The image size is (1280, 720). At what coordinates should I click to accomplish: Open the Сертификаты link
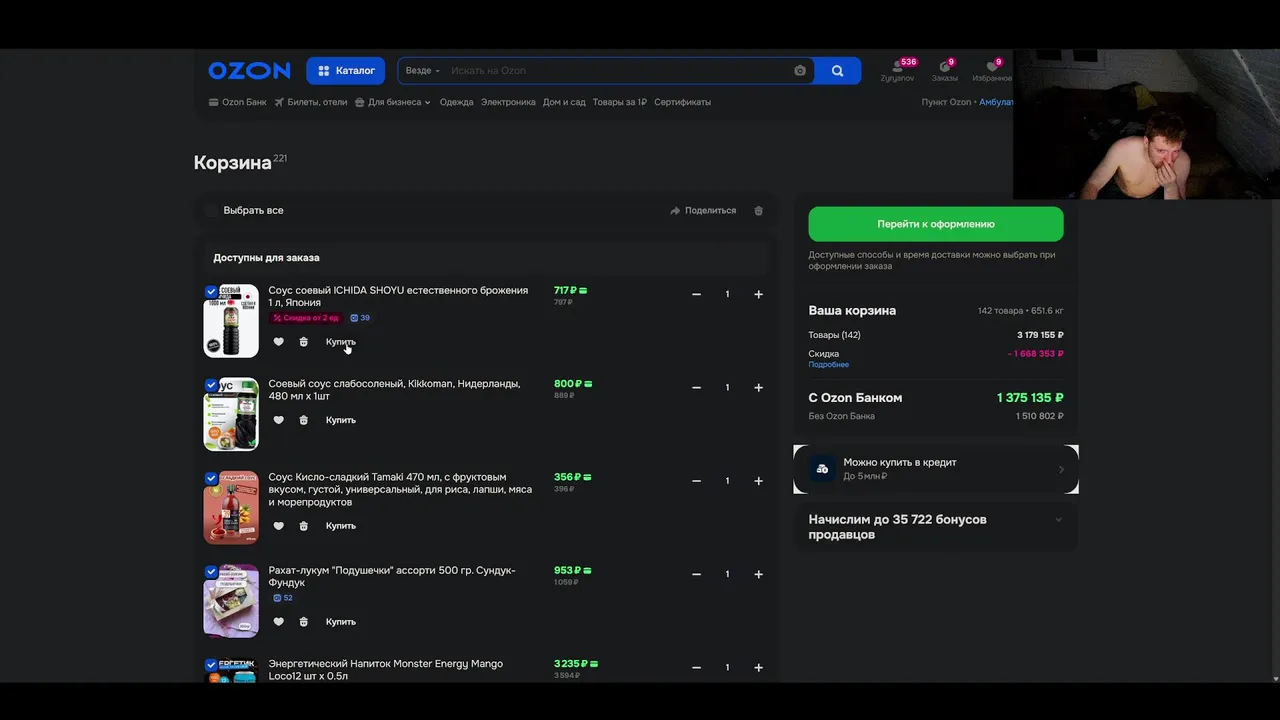(x=682, y=102)
